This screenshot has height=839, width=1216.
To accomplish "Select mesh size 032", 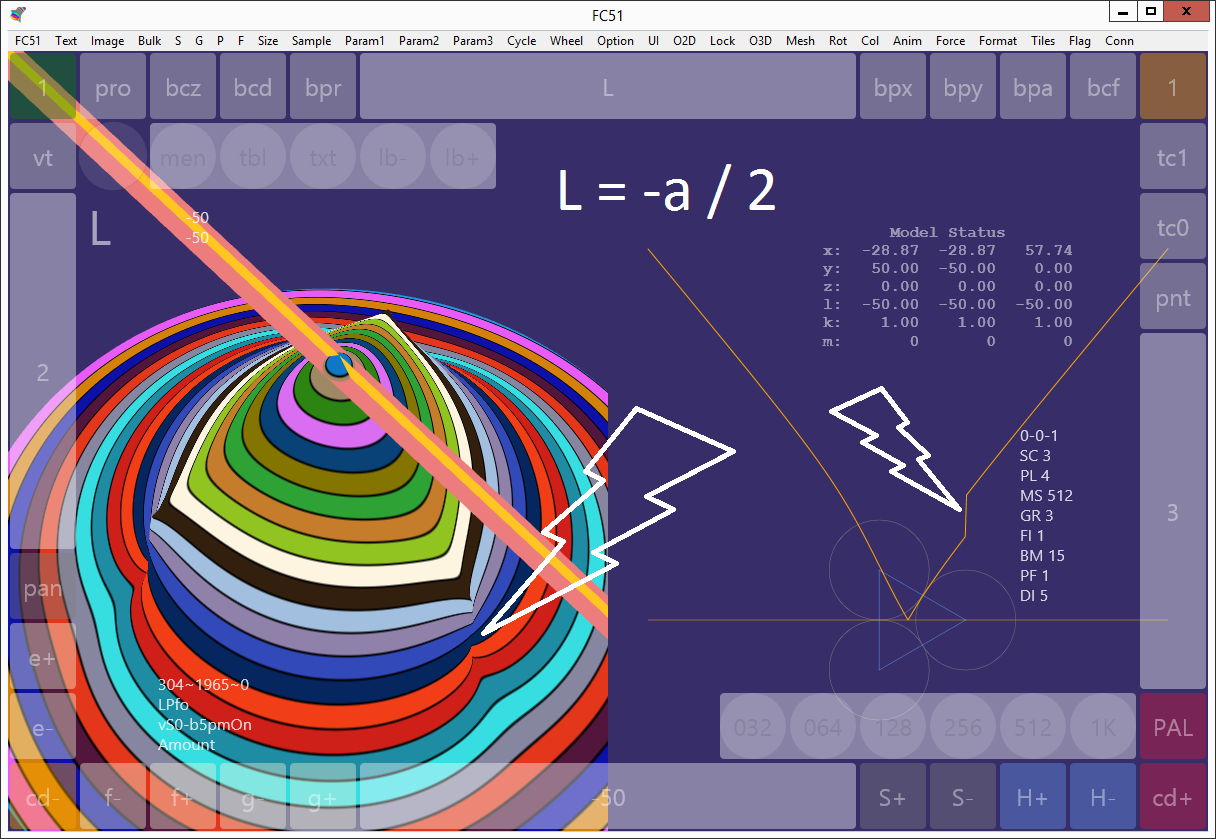I will pos(753,727).
